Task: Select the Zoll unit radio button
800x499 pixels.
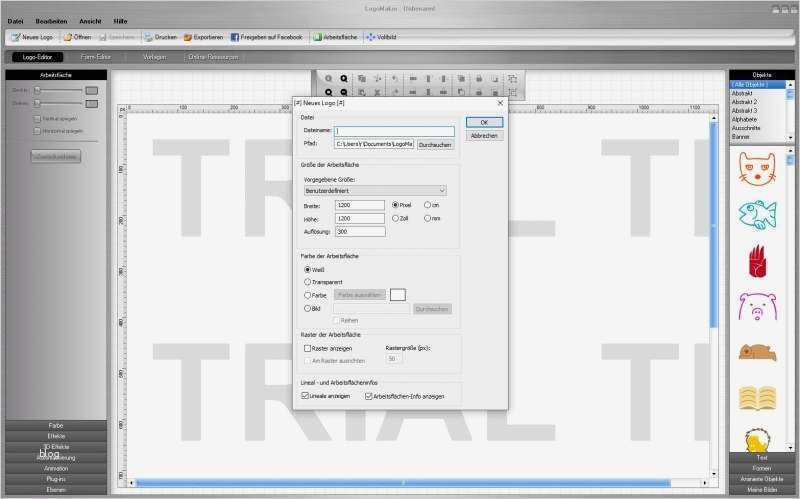Action: pos(395,218)
